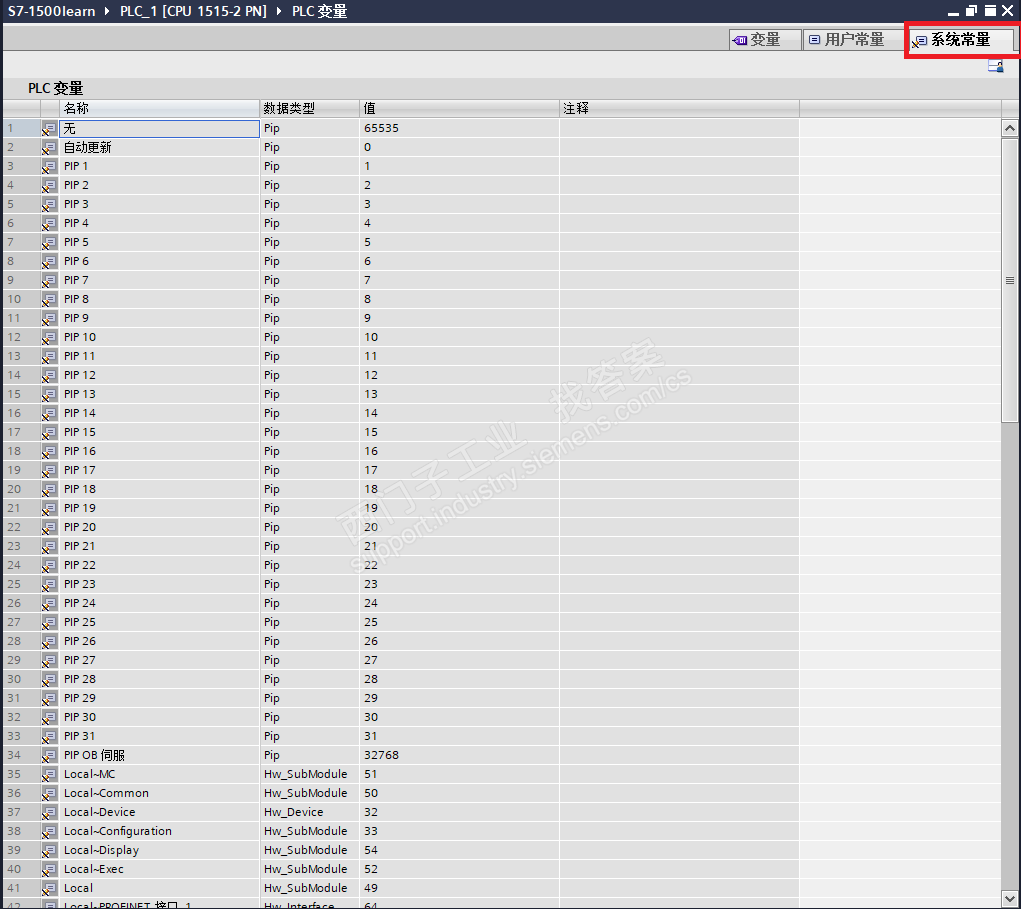Click PLC_1 [CPU 1515-2 PN] in breadcrumb
The height and width of the screenshot is (909, 1021).
tap(193, 11)
